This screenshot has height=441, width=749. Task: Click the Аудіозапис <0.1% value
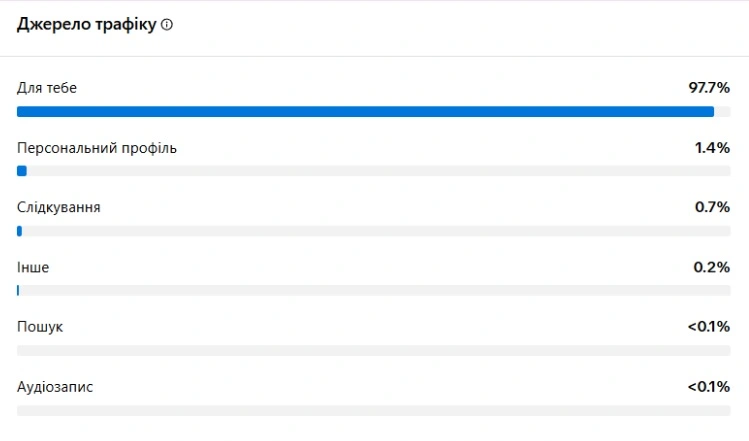click(709, 386)
